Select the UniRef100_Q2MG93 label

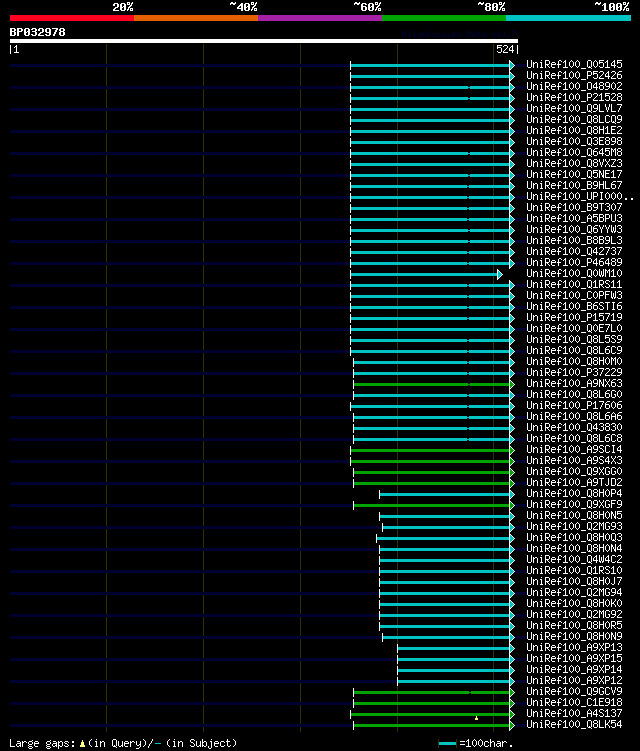coord(574,527)
